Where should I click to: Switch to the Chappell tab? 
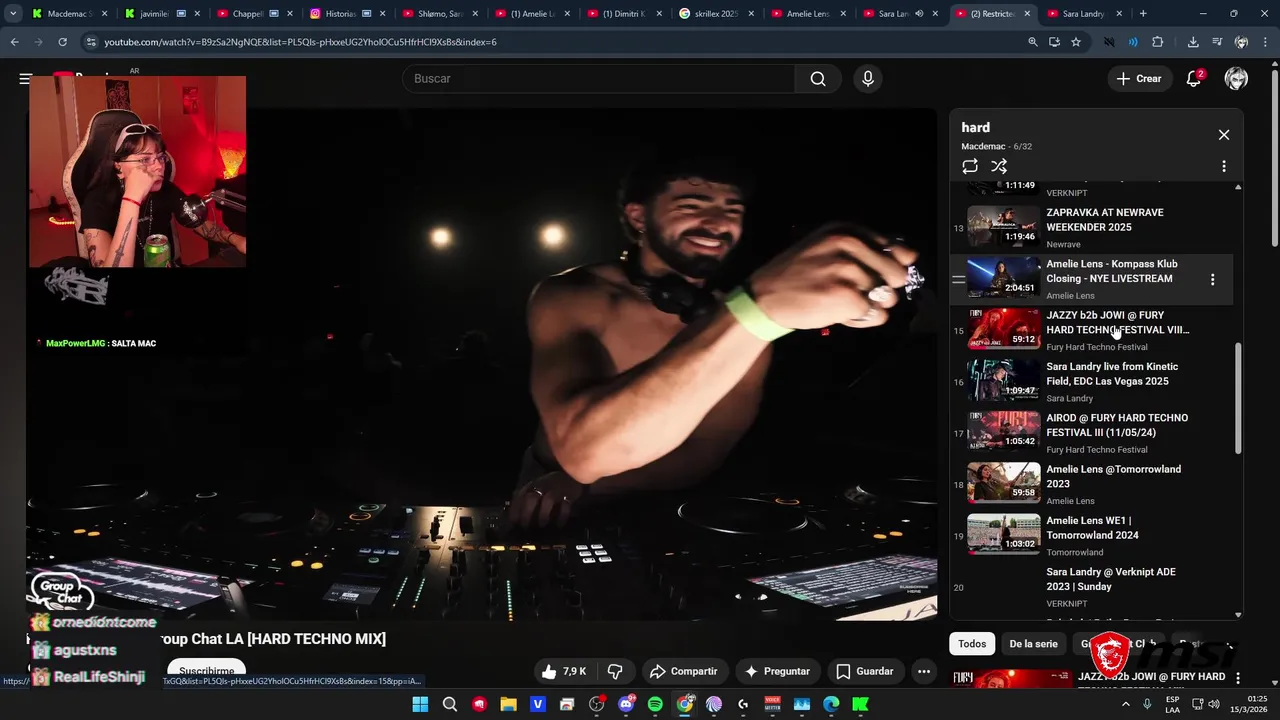256,14
